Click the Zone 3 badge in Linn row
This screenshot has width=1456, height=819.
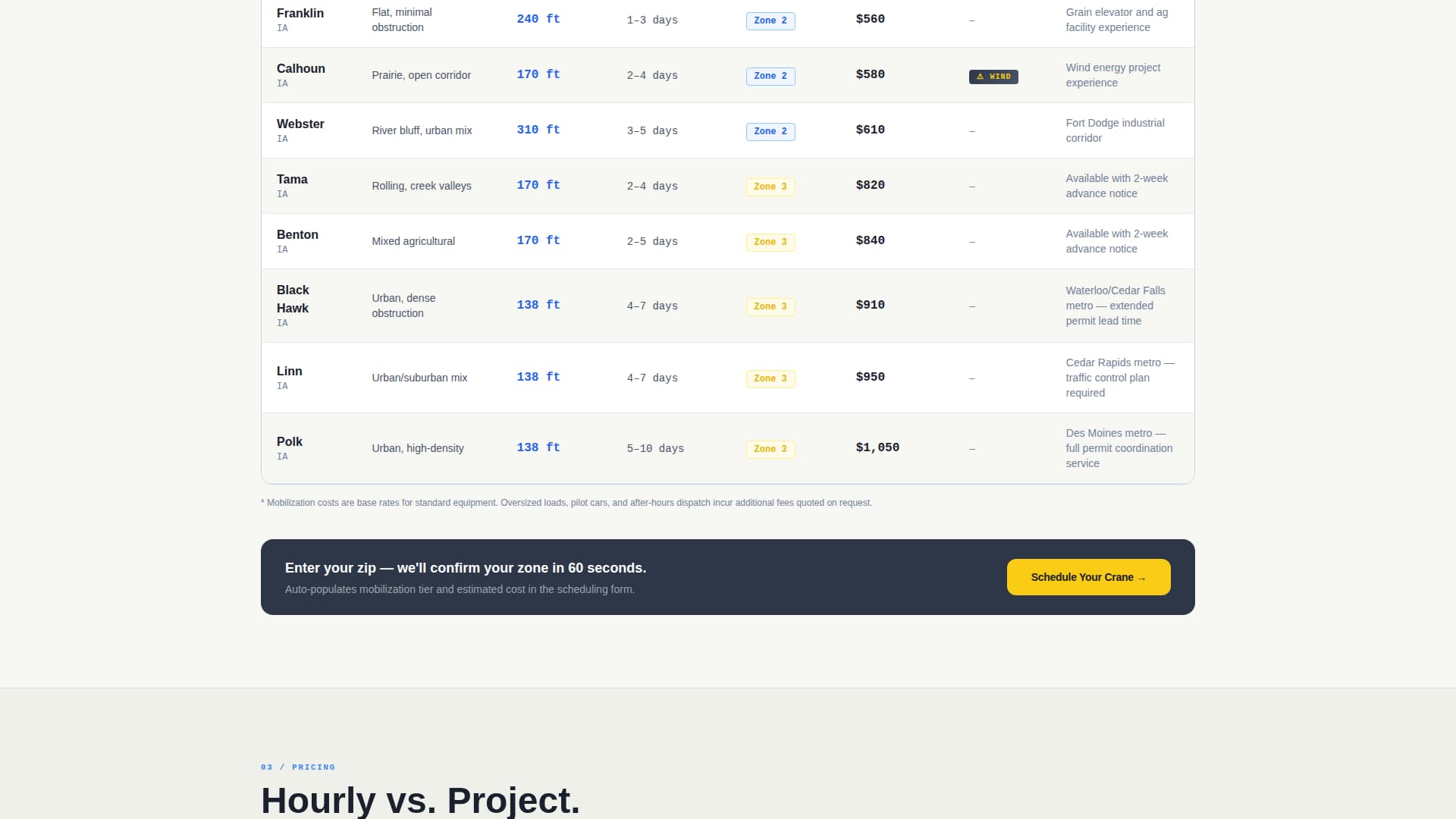[770, 378]
